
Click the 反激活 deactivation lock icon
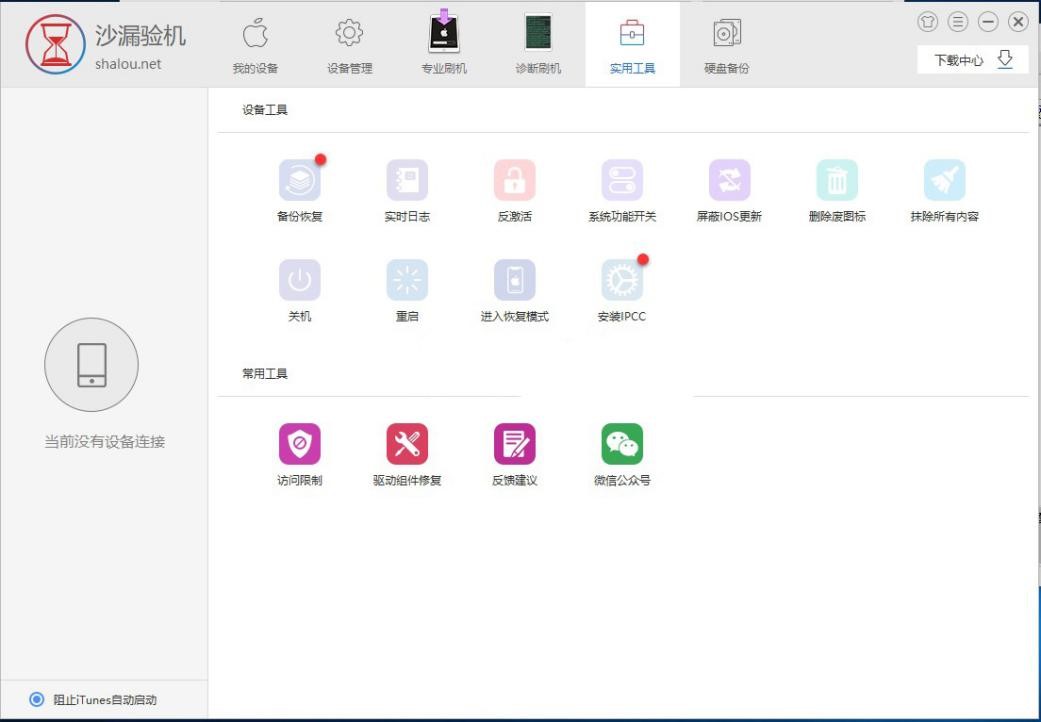click(514, 181)
